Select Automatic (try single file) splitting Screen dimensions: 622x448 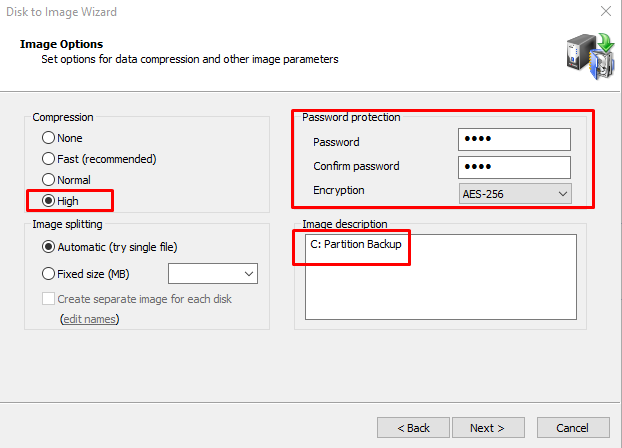(109, 247)
